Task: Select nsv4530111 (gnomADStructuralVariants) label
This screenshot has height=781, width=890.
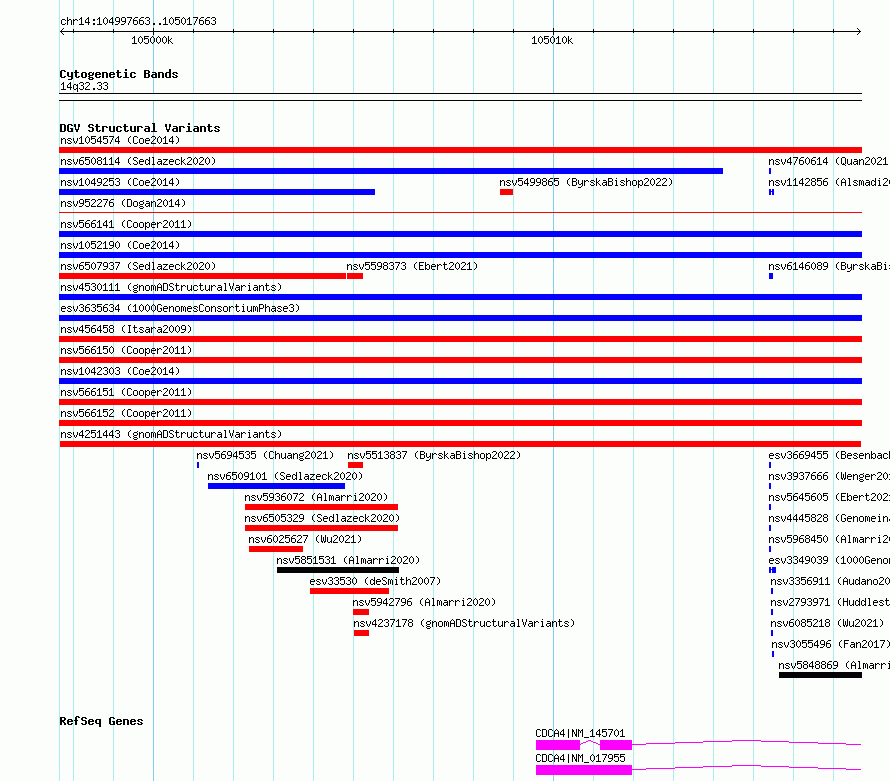Action: [171, 287]
